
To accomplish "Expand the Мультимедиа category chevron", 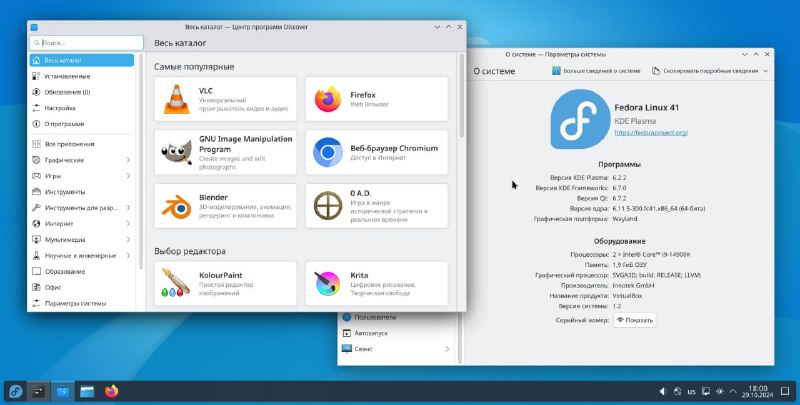I will pos(128,240).
